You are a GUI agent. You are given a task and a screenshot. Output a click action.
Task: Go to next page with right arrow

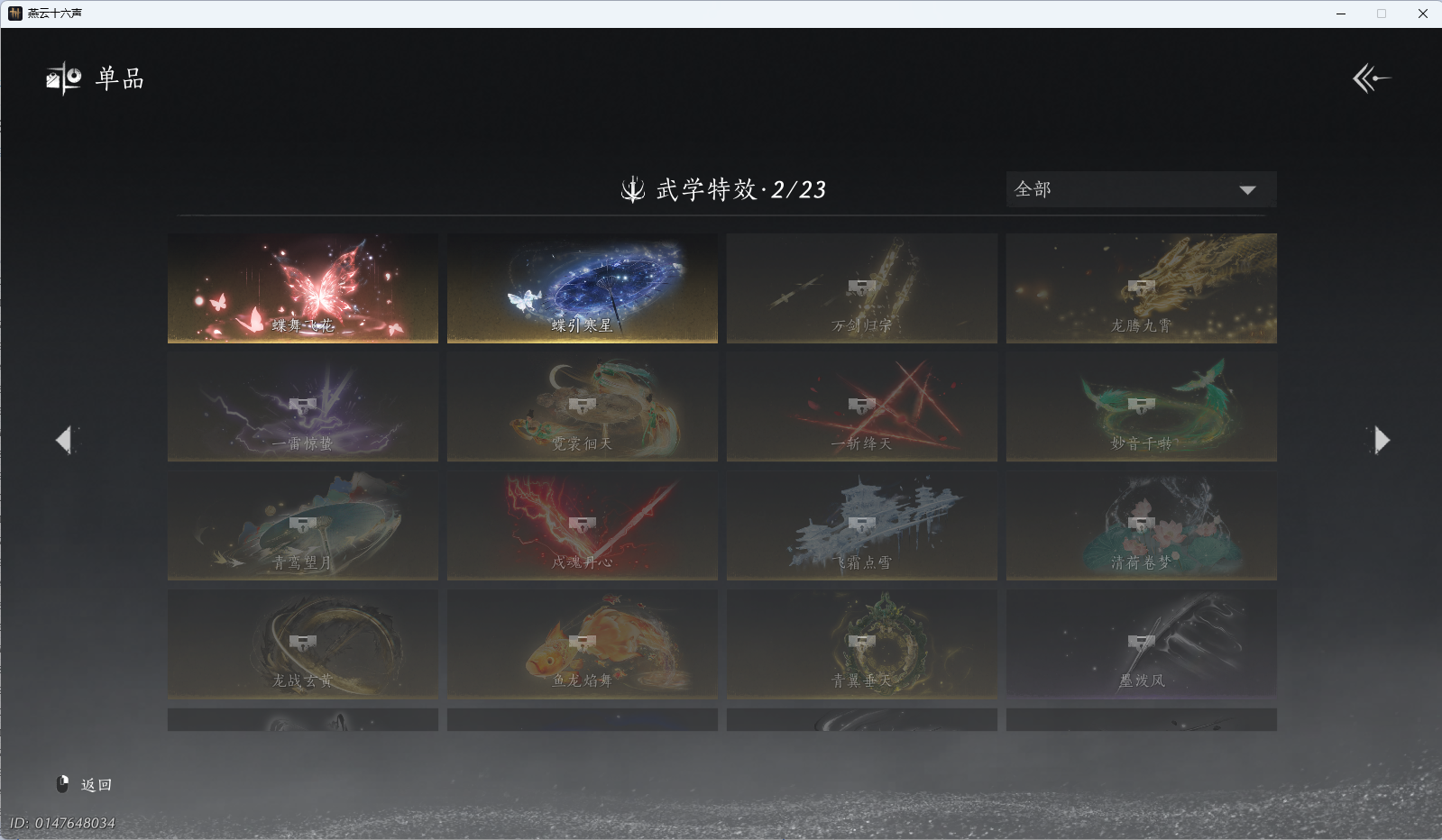1381,440
